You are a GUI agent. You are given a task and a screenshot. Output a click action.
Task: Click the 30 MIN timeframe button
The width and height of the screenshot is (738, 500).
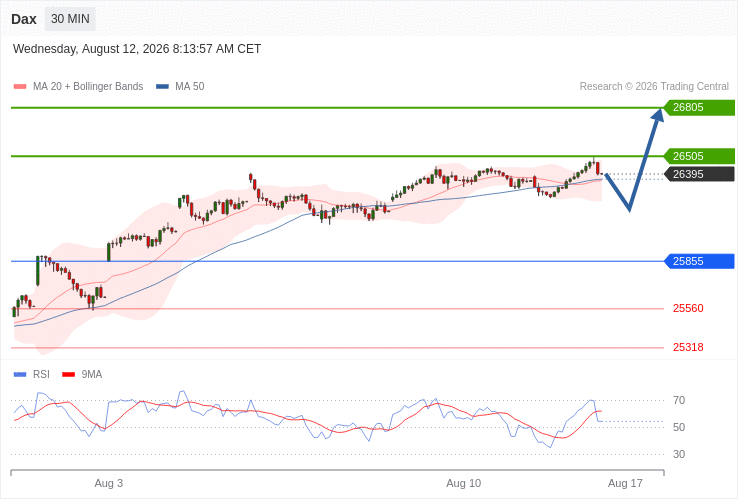(70, 19)
